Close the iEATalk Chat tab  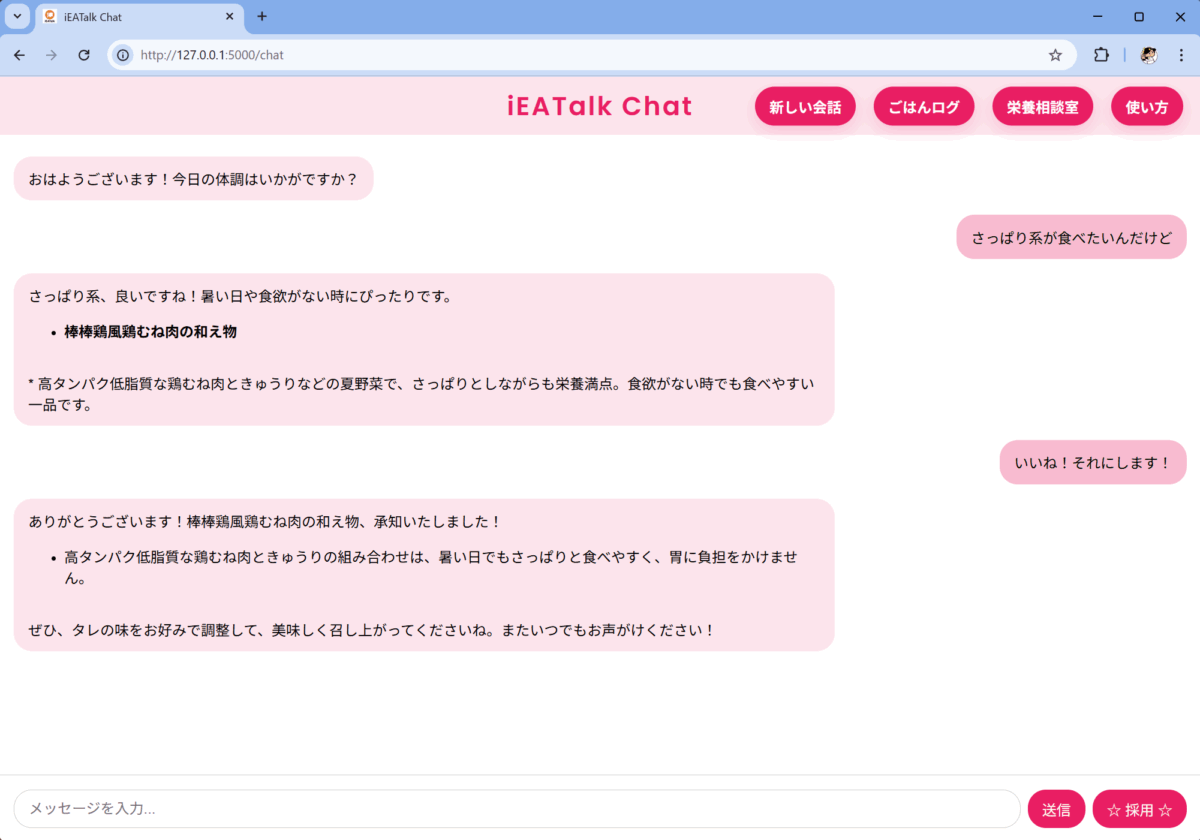coord(229,17)
